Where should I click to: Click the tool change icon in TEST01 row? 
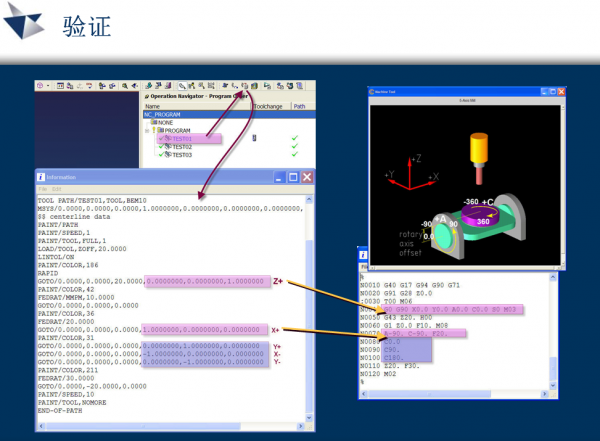pyautogui.click(x=256, y=138)
